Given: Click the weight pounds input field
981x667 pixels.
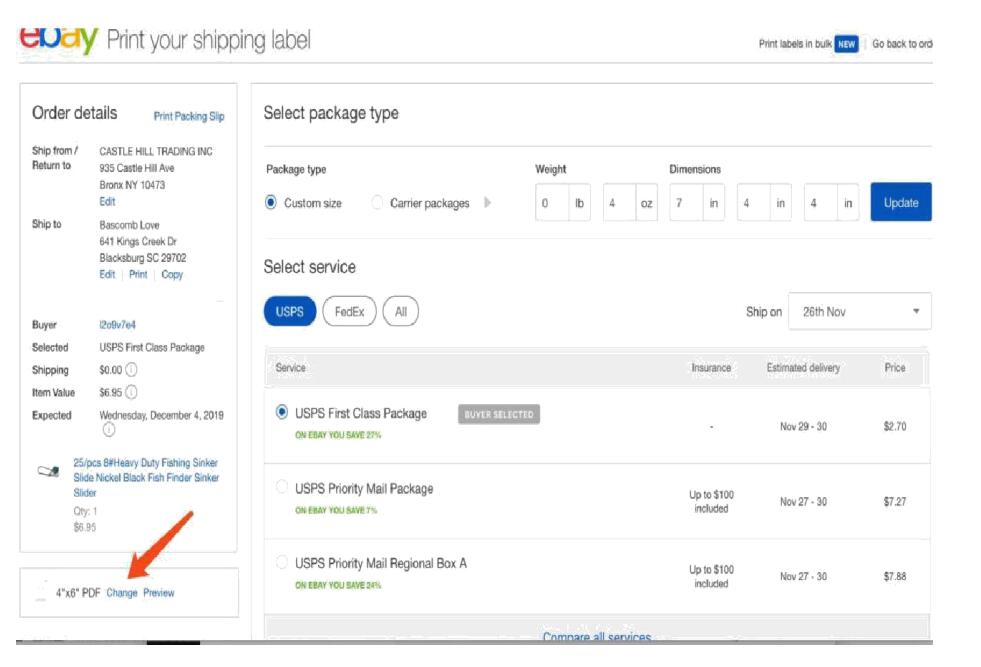Looking at the screenshot, I should coord(552,203).
